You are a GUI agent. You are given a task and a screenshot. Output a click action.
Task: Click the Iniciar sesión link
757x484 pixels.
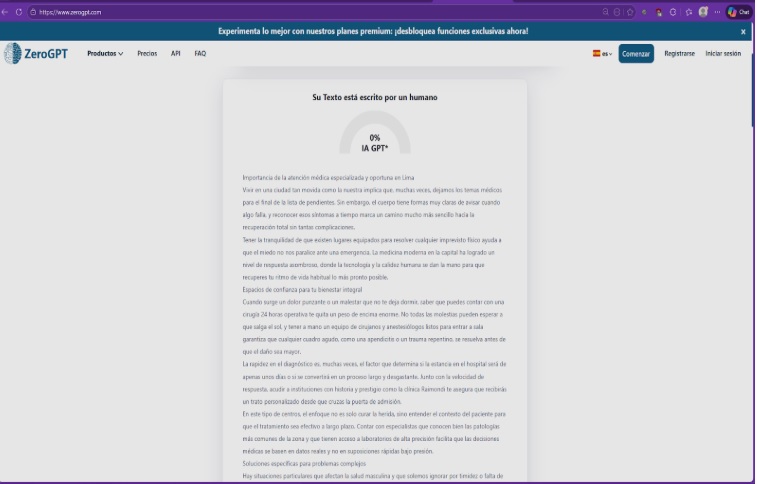pos(723,53)
